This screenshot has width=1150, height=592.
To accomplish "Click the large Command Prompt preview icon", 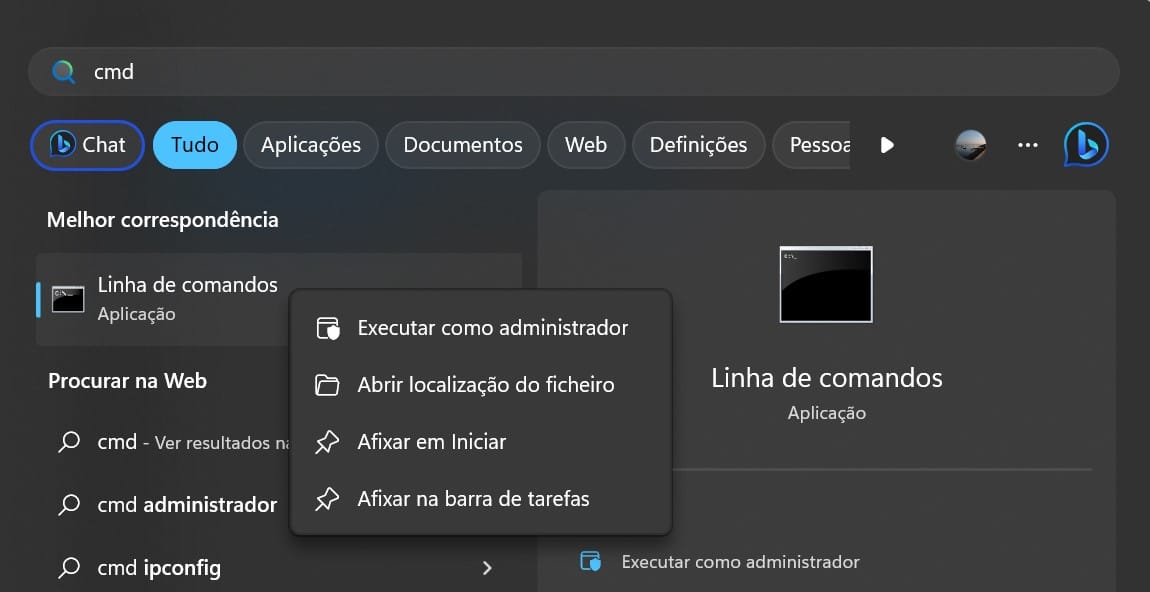I will click(826, 285).
